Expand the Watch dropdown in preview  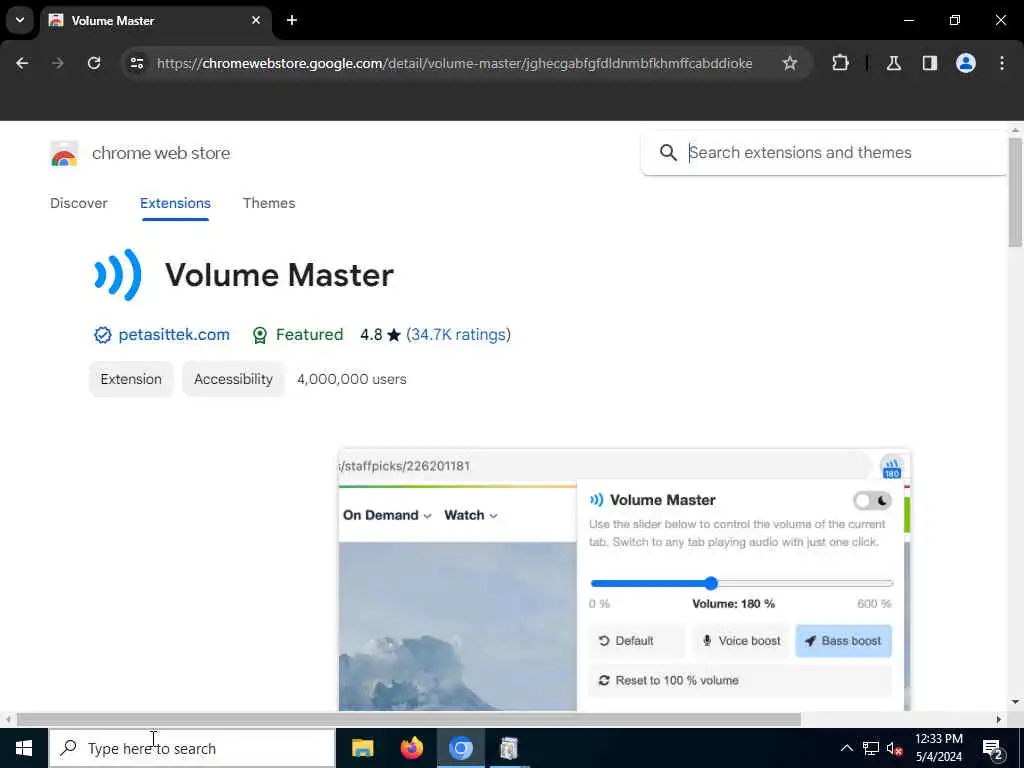coord(471,515)
